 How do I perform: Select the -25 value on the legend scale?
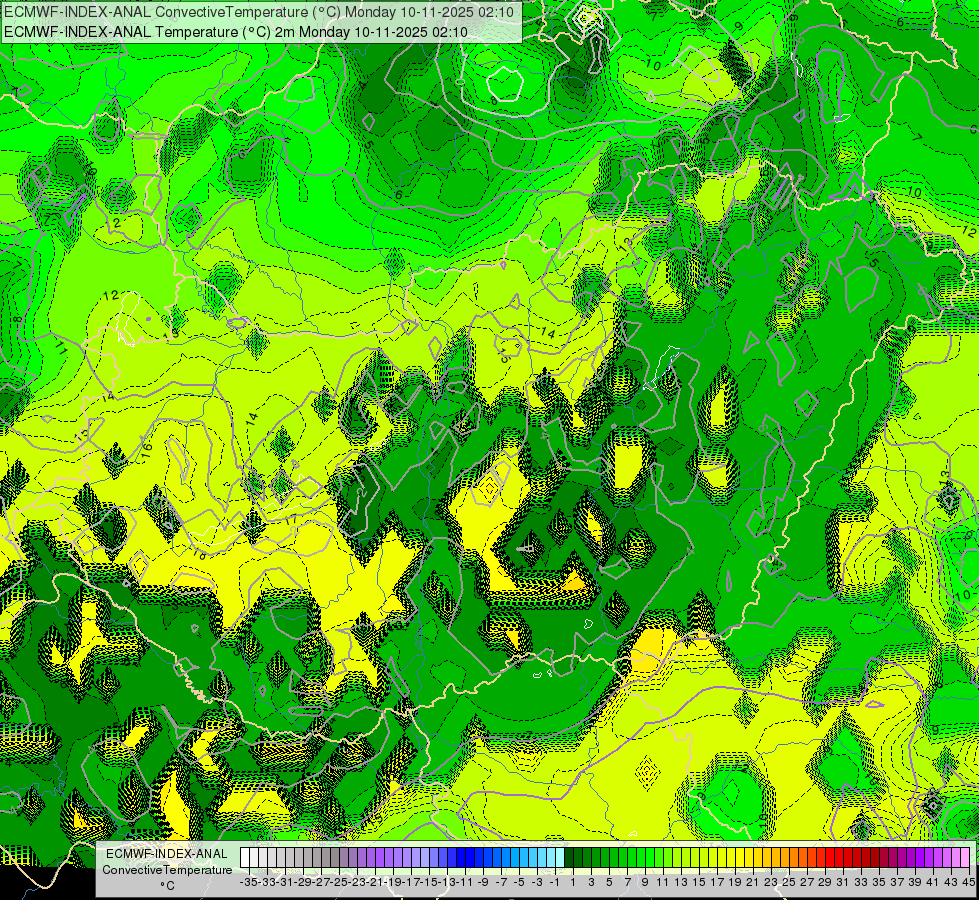pyautogui.click(x=340, y=882)
